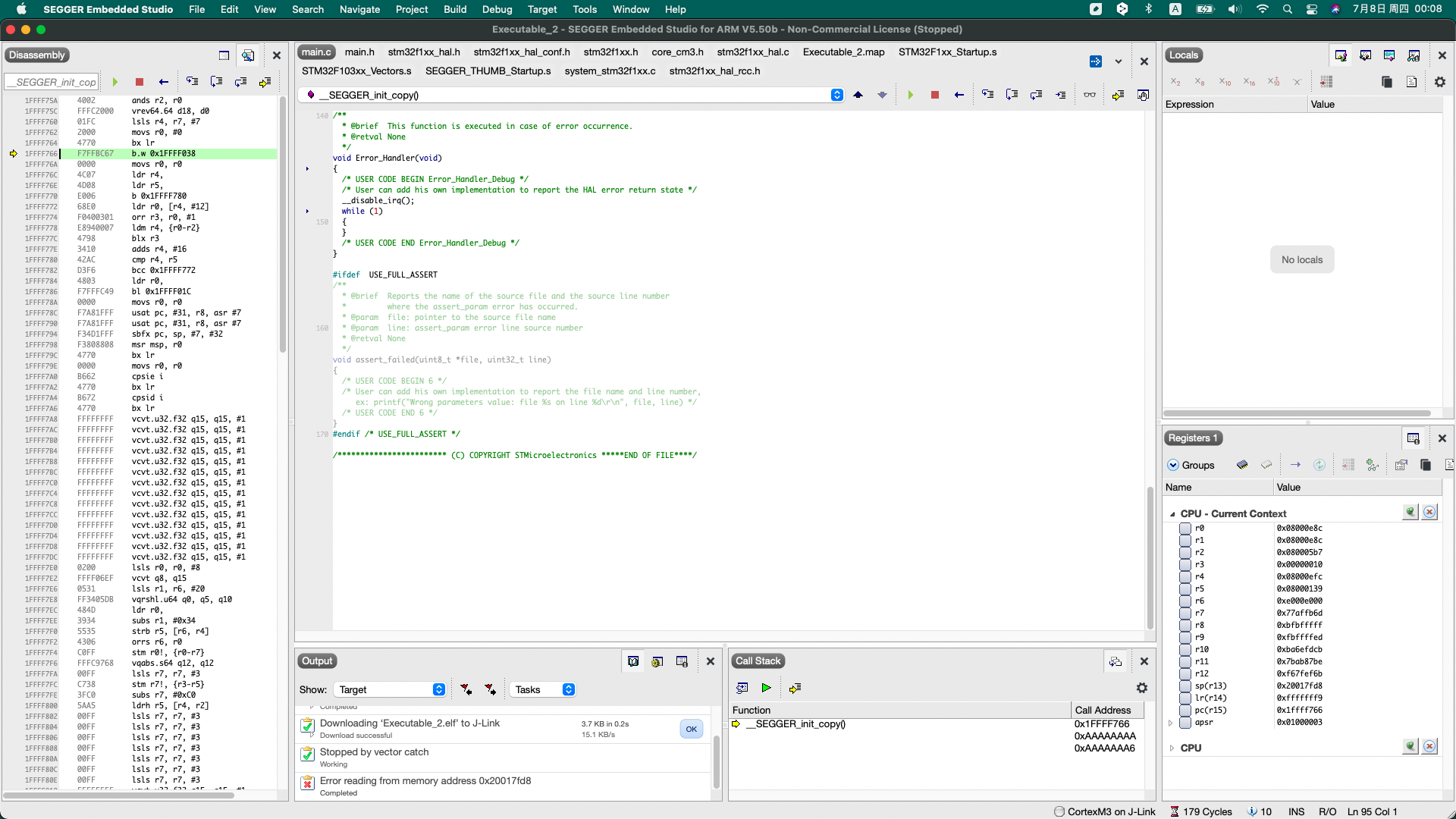The height and width of the screenshot is (819, 1456).
Task: Toggle checkbox for register r0
Action: tap(1185, 528)
